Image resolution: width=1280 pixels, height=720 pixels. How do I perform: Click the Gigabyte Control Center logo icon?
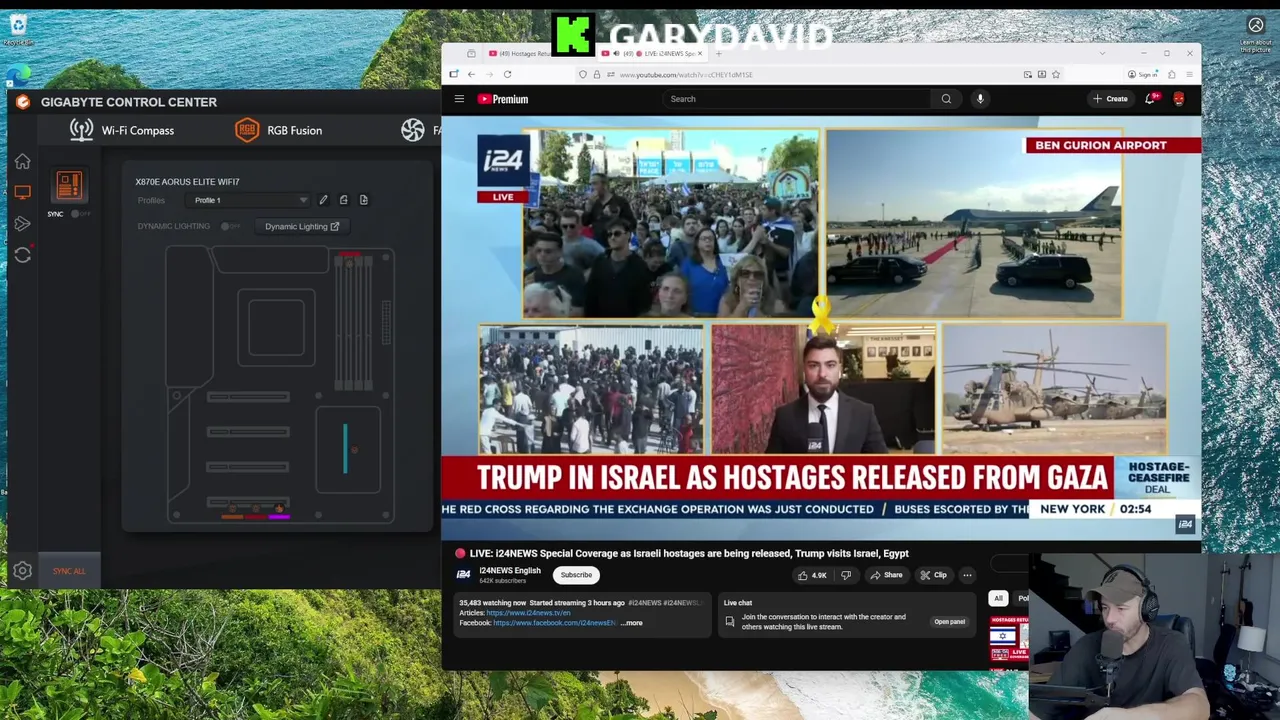pyautogui.click(x=23, y=102)
